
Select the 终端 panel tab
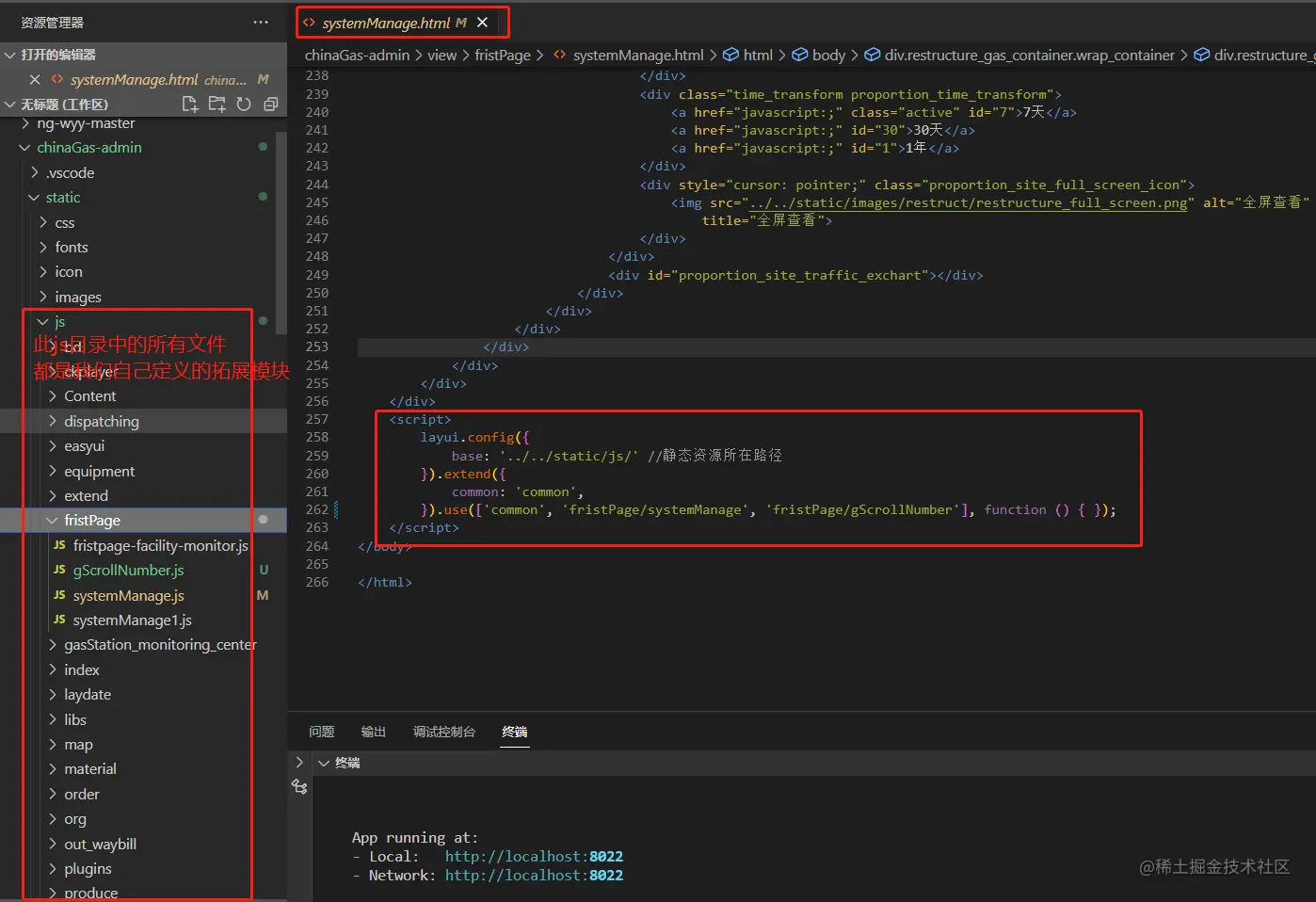pos(514,732)
